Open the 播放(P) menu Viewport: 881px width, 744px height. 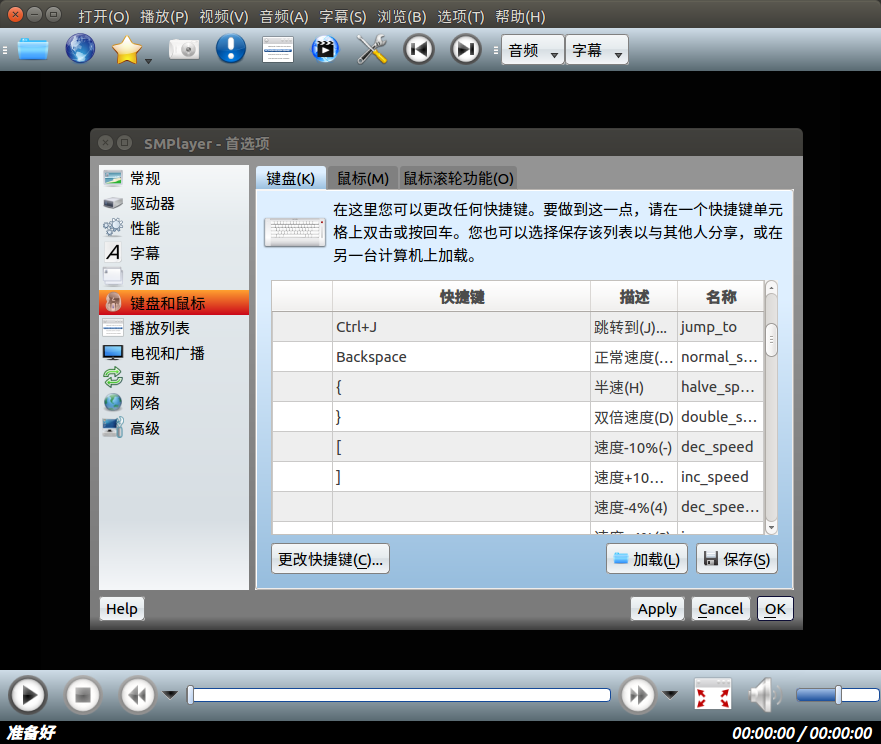(164, 16)
